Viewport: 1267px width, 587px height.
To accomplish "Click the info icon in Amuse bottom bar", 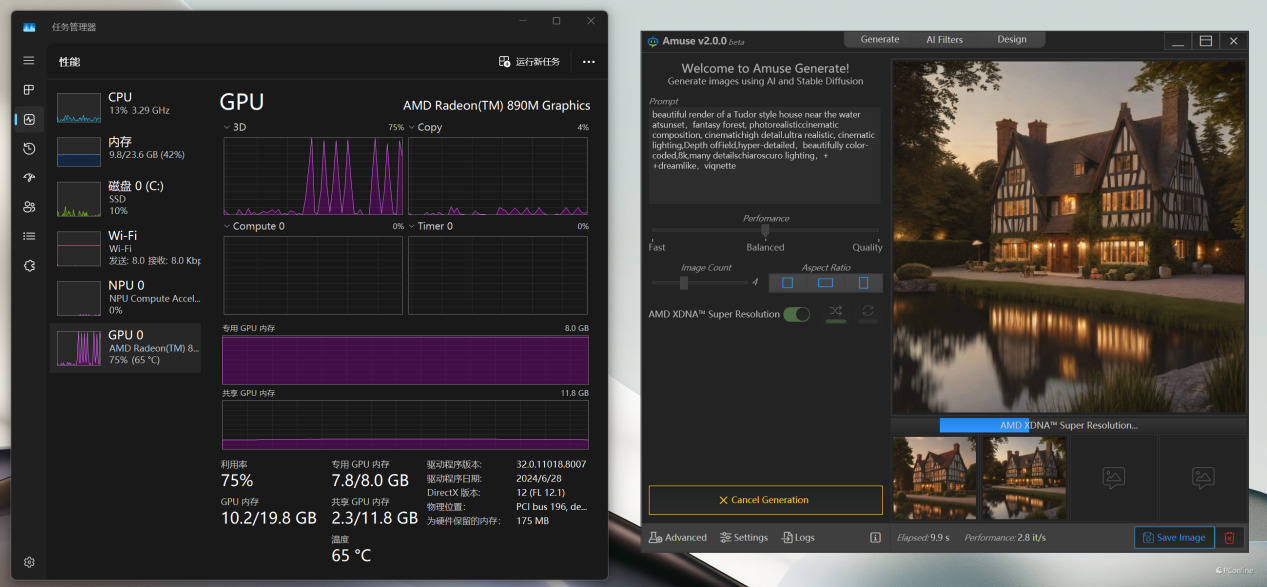I will [875, 538].
